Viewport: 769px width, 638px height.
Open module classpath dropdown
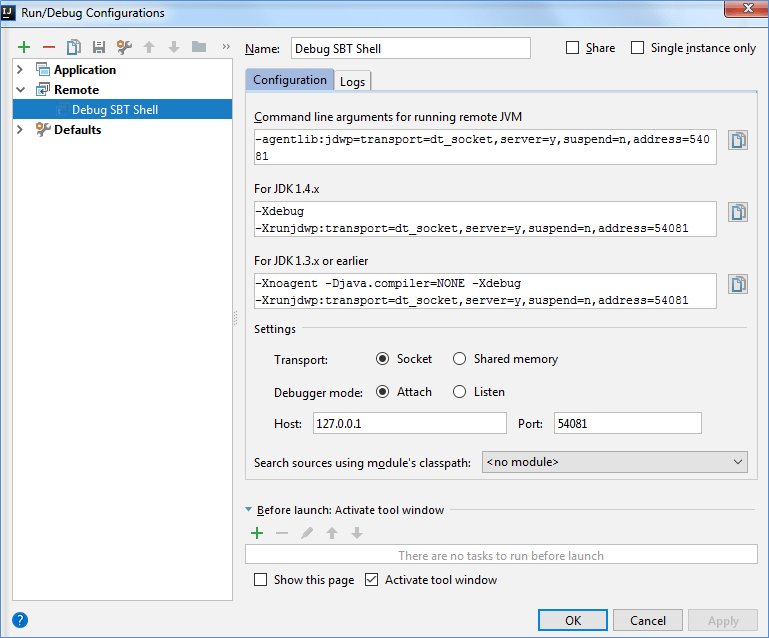click(615, 462)
